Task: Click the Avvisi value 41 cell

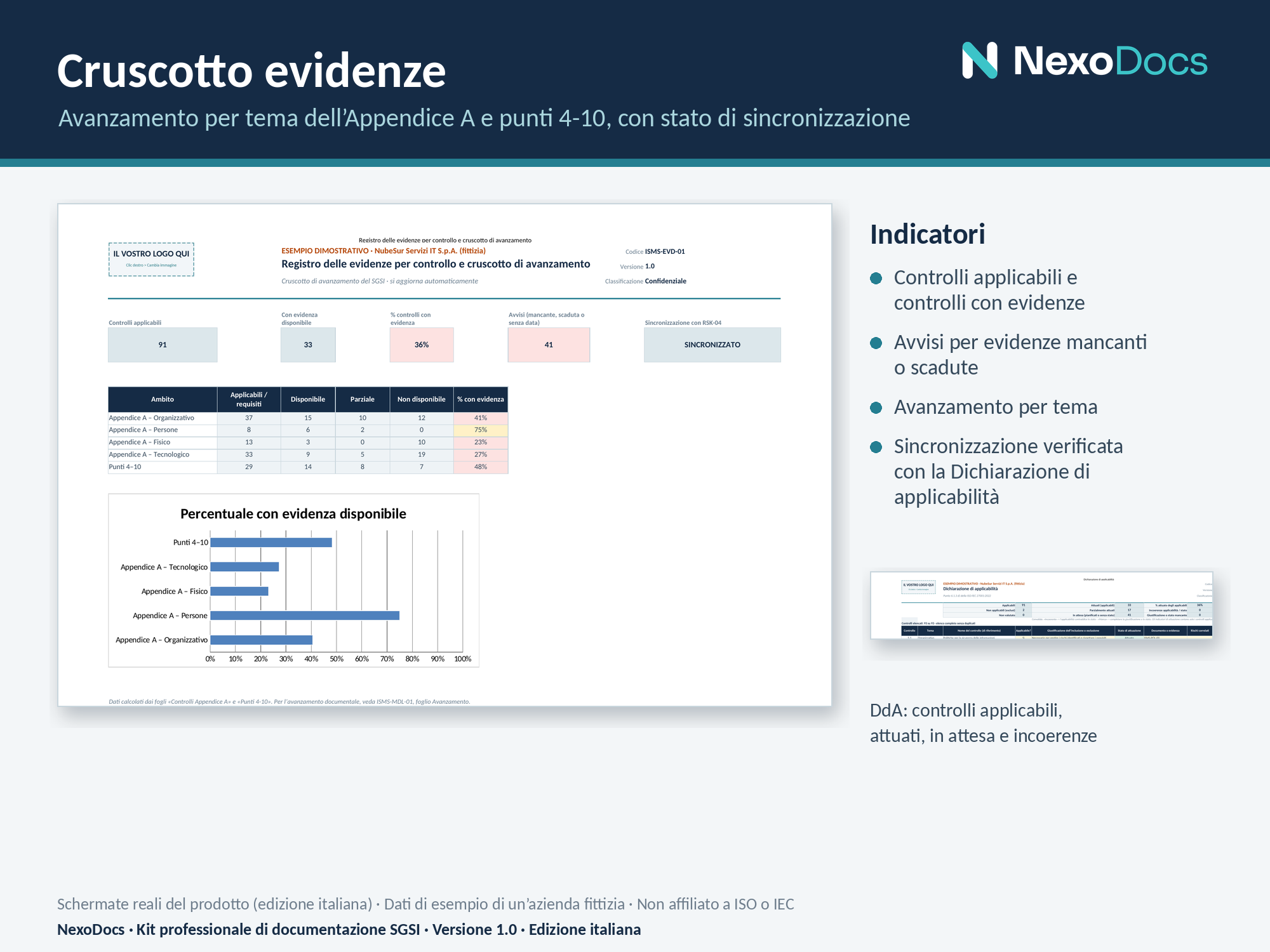Action: [x=549, y=345]
